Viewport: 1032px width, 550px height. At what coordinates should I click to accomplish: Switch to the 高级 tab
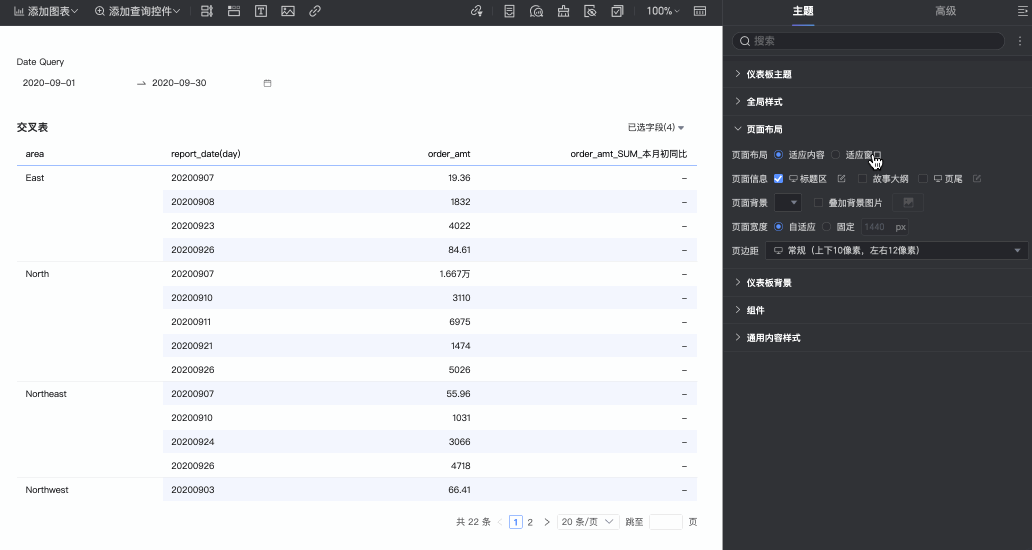tap(945, 11)
